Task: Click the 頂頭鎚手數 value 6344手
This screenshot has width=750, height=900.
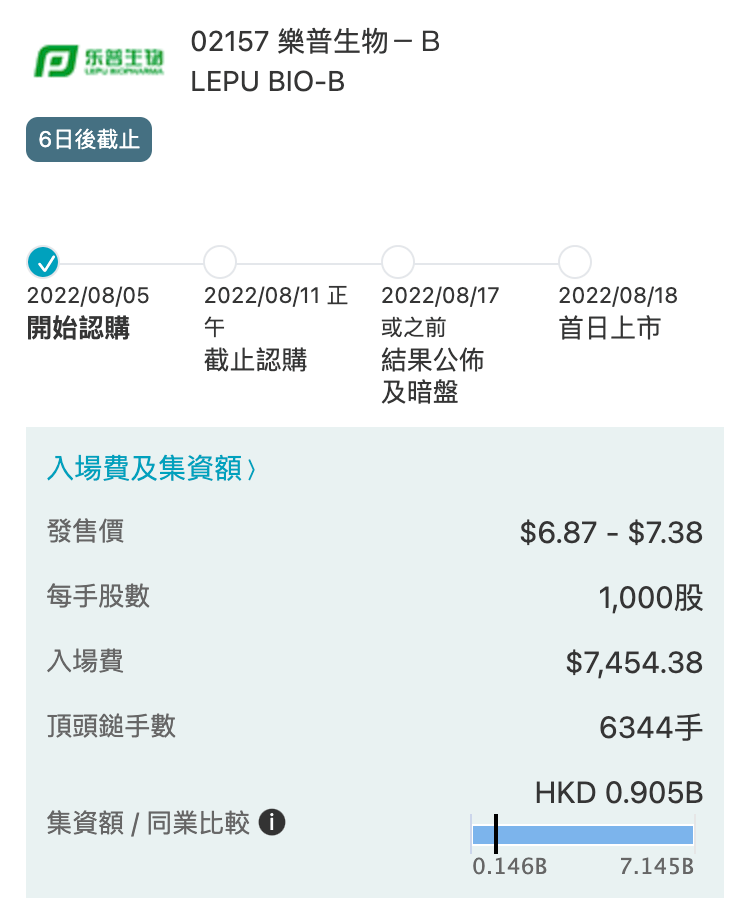Action: [x=651, y=727]
